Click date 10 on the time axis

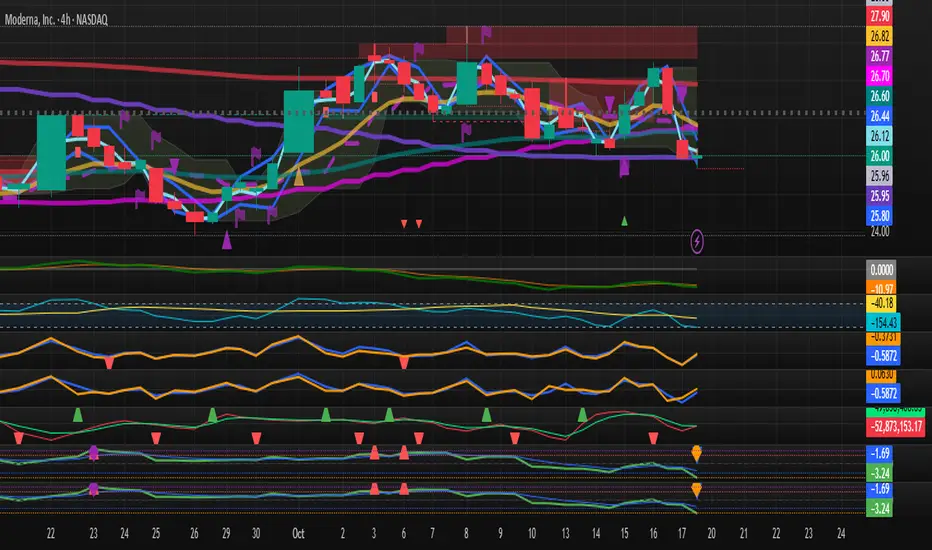point(532,533)
